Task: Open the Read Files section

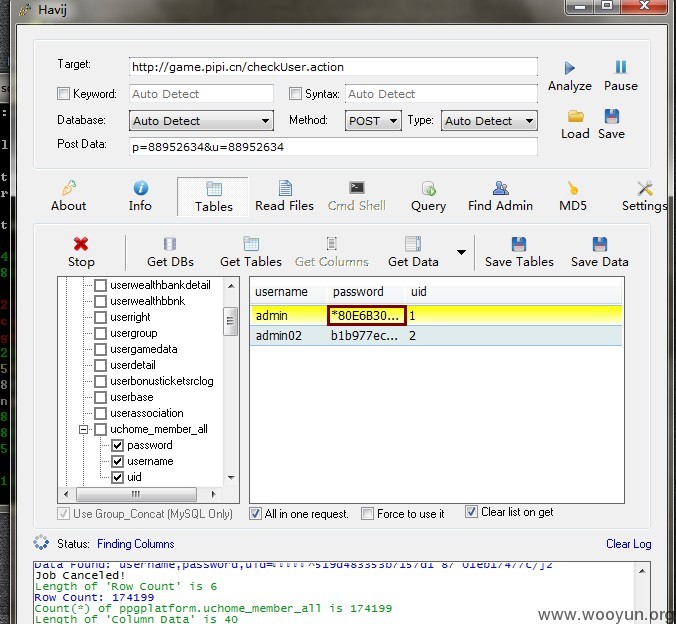Action: click(x=285, y=196)
